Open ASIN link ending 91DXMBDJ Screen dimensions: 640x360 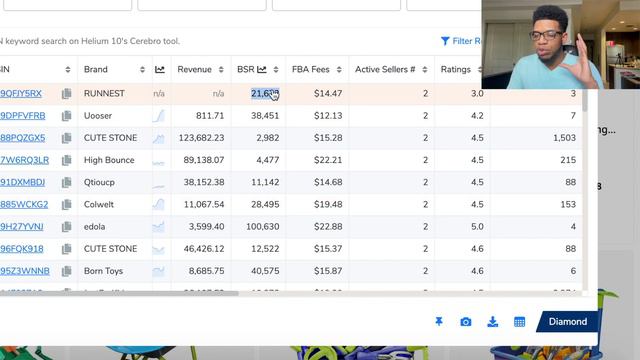22,182
